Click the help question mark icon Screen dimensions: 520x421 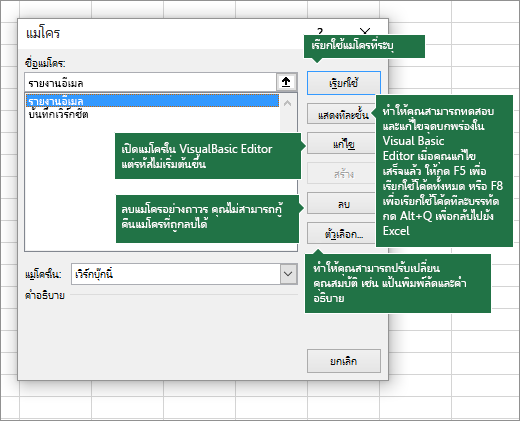pyautogui.click(x=320, y=32)
